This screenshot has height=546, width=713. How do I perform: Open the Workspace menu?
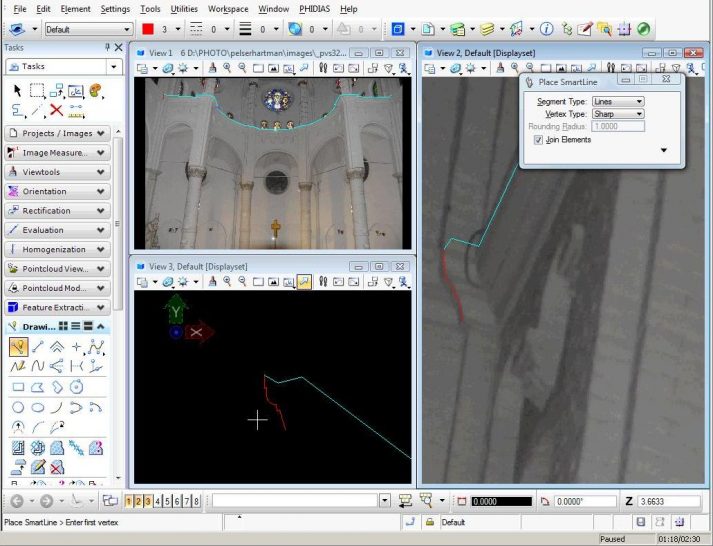click(228, 9)
